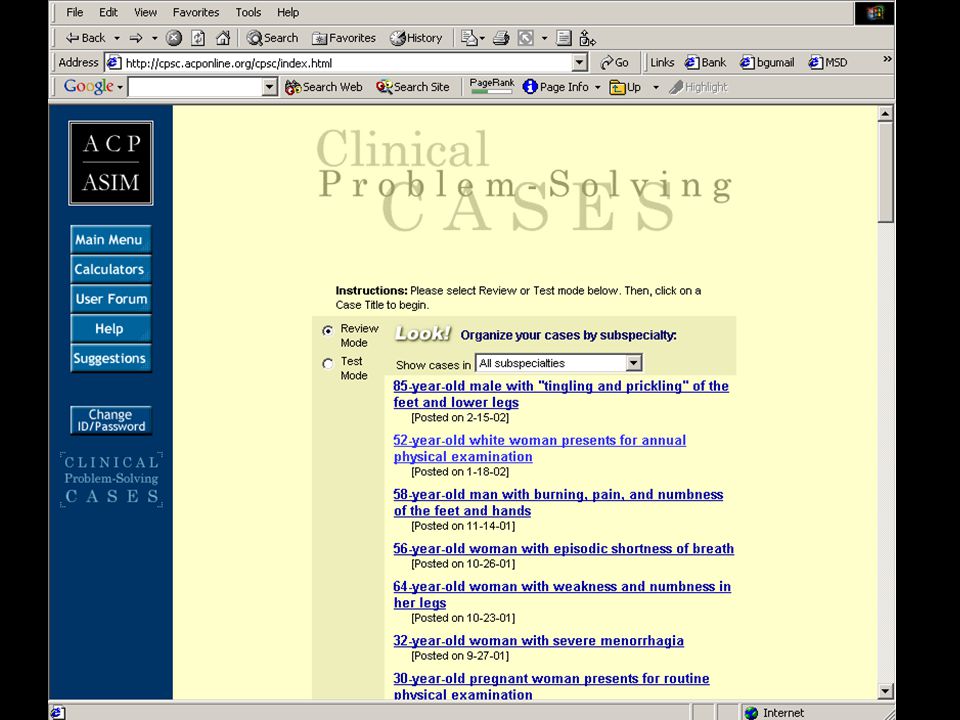Screen dimensions: 960x720
Task: Click the Discuss toolbar icon
Action: pyautogui.click(x=564, y=38)
